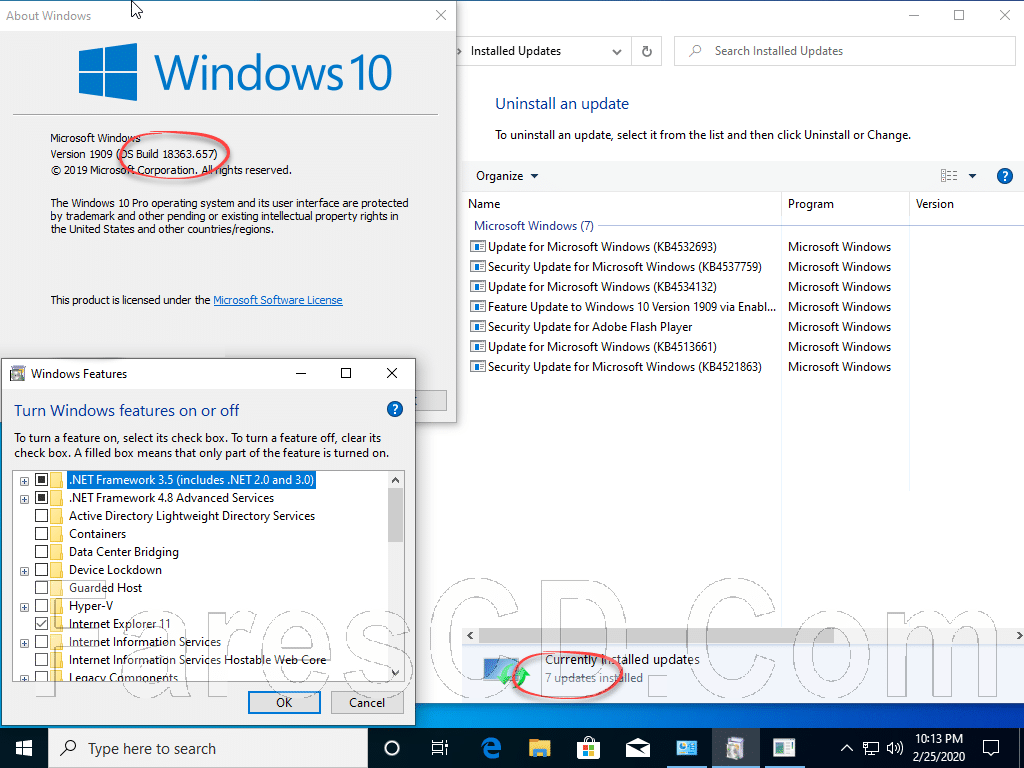Open volume control in system tray

[895, 748]
